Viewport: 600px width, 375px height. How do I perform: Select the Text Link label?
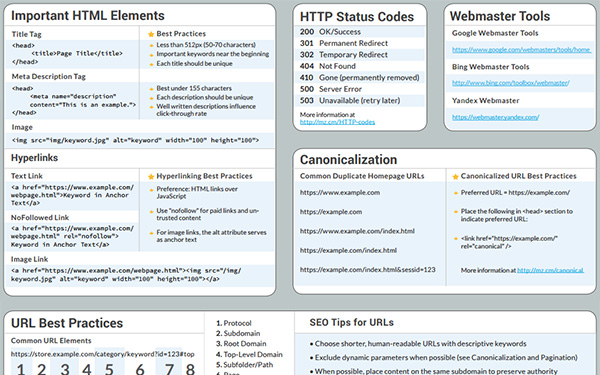pos(26,176)
